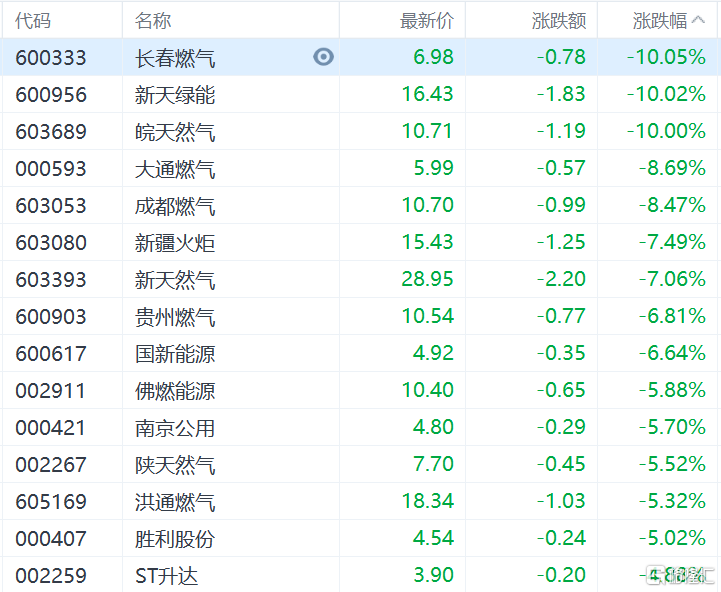Image resolution: width=721 pixels, height=592 pixels.
Task: Toggle sort arrow on 涨跌幅 column
Action: tap(698, 20)
